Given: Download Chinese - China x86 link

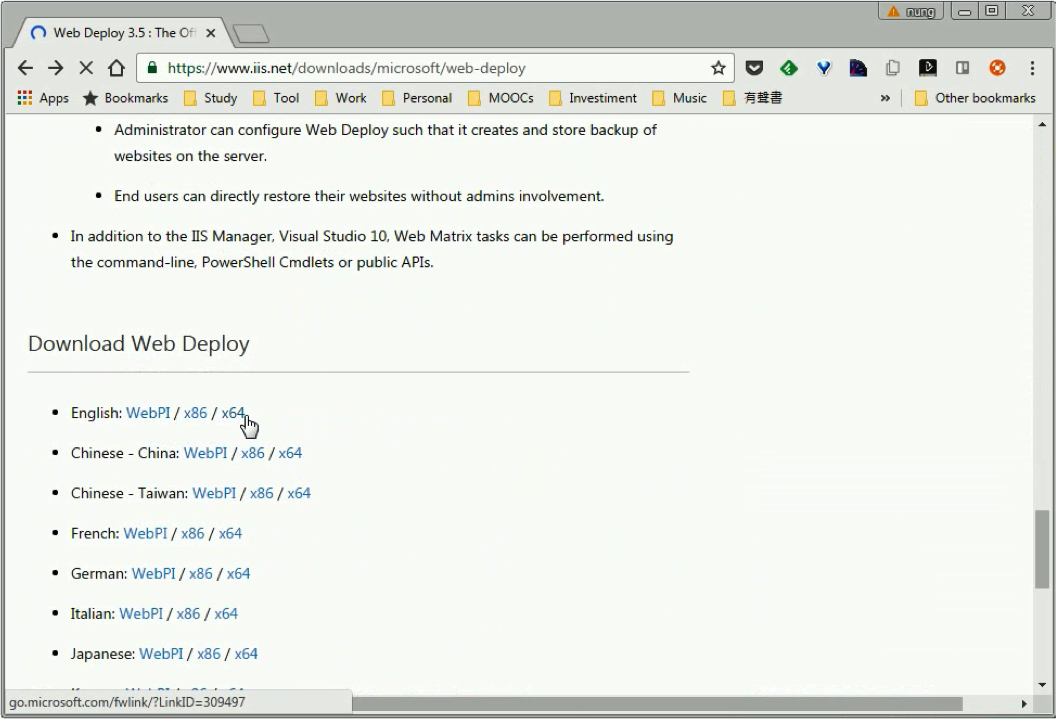Looking at the screenshot, I should (253, 453).
